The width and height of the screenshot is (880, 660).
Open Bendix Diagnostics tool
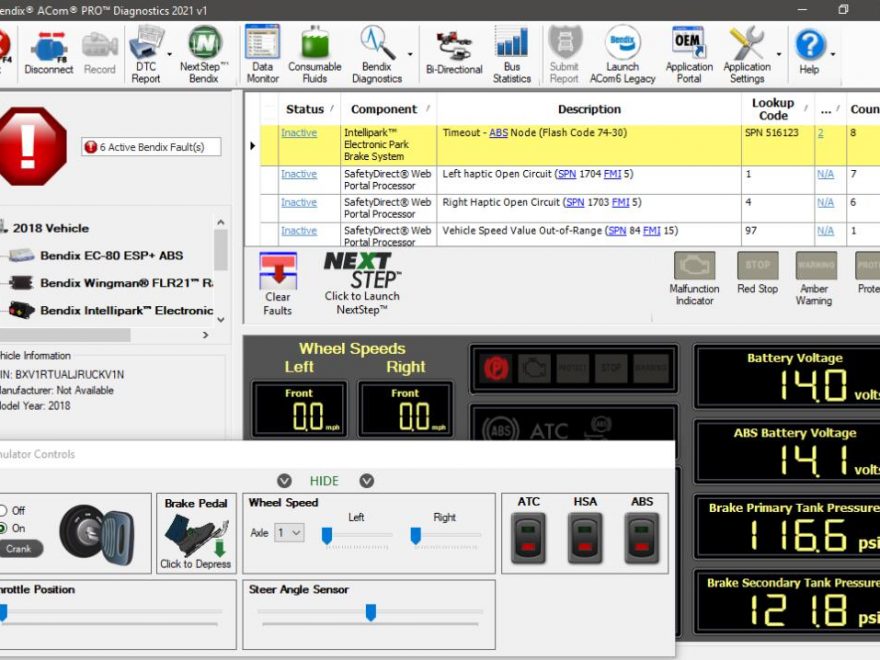click(377, 56)
